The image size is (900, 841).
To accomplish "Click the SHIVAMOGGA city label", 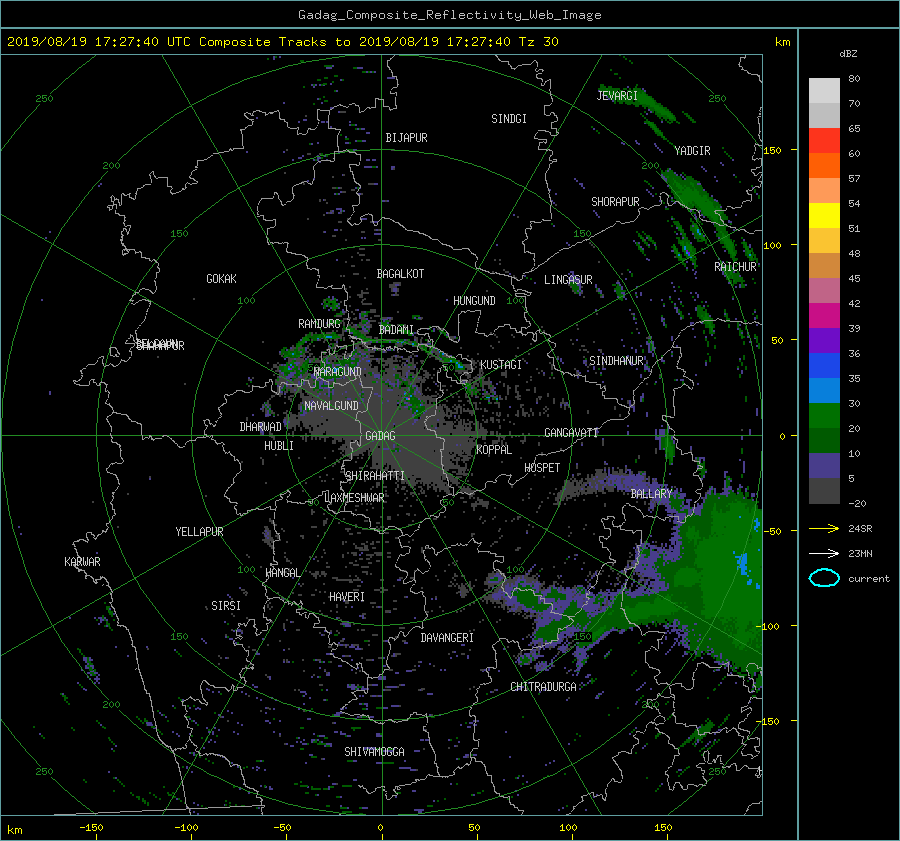I will coord(374,752).
